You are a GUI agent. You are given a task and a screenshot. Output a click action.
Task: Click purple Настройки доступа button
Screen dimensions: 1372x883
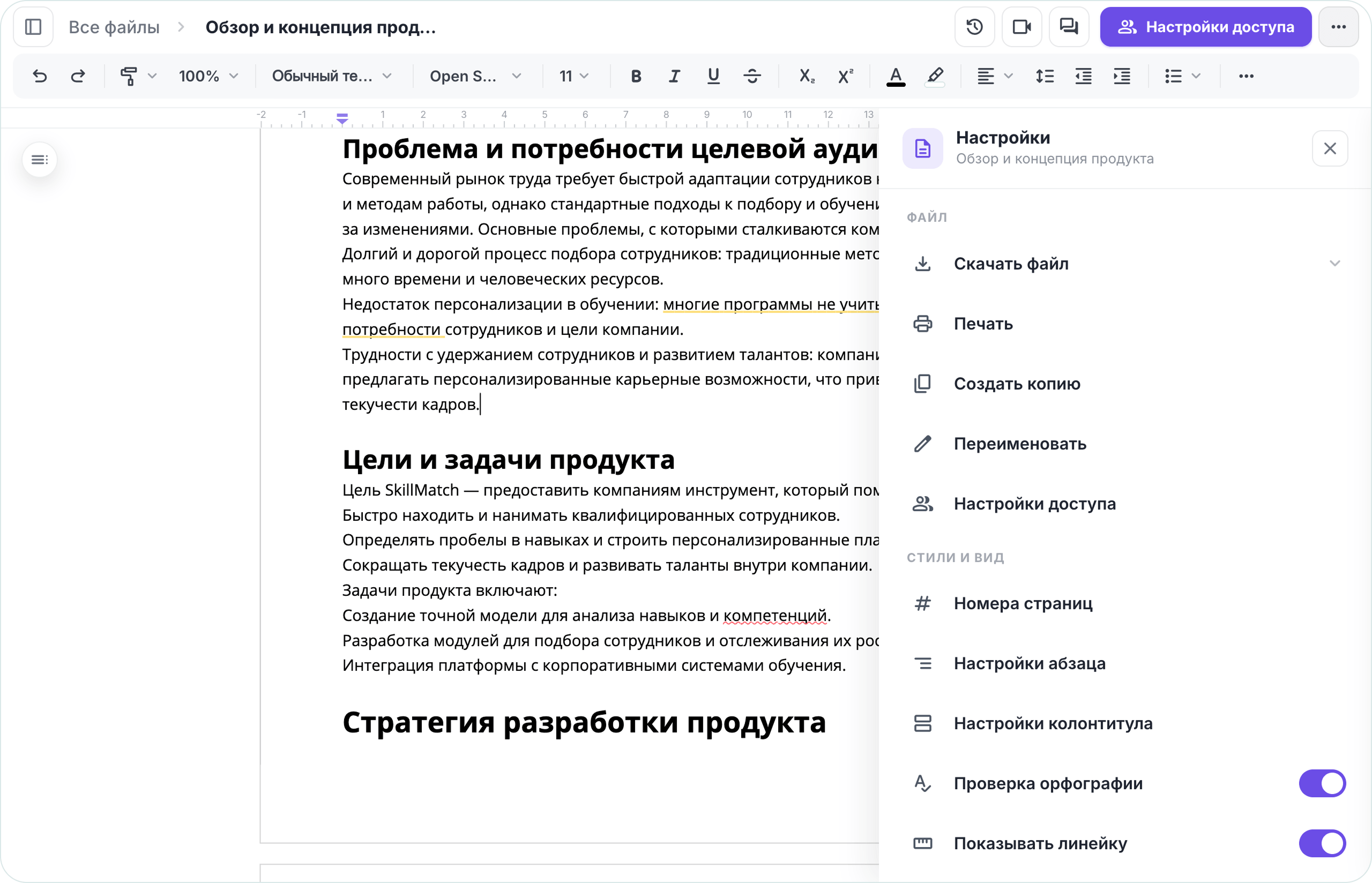coord(1206,27)
